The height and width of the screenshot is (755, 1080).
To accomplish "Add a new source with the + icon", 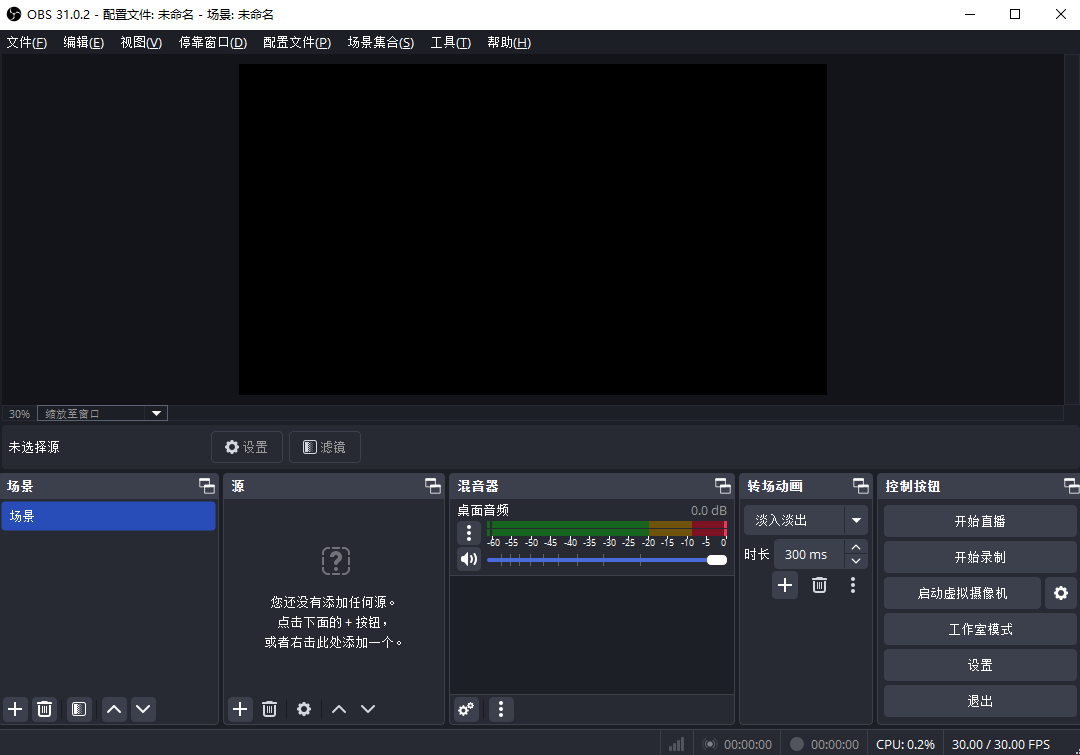I will click(240, 709).
